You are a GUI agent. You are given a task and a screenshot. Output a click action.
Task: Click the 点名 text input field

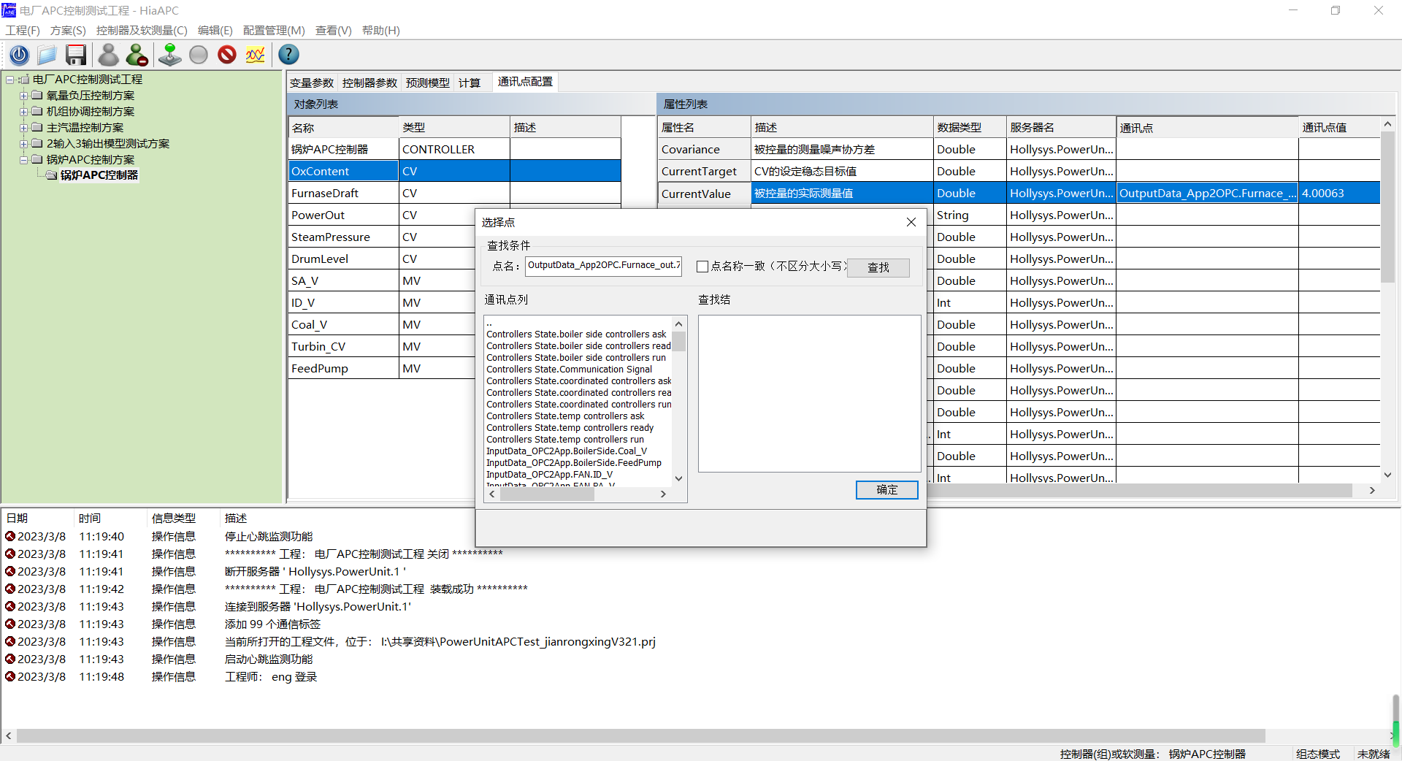click(603, 266)
